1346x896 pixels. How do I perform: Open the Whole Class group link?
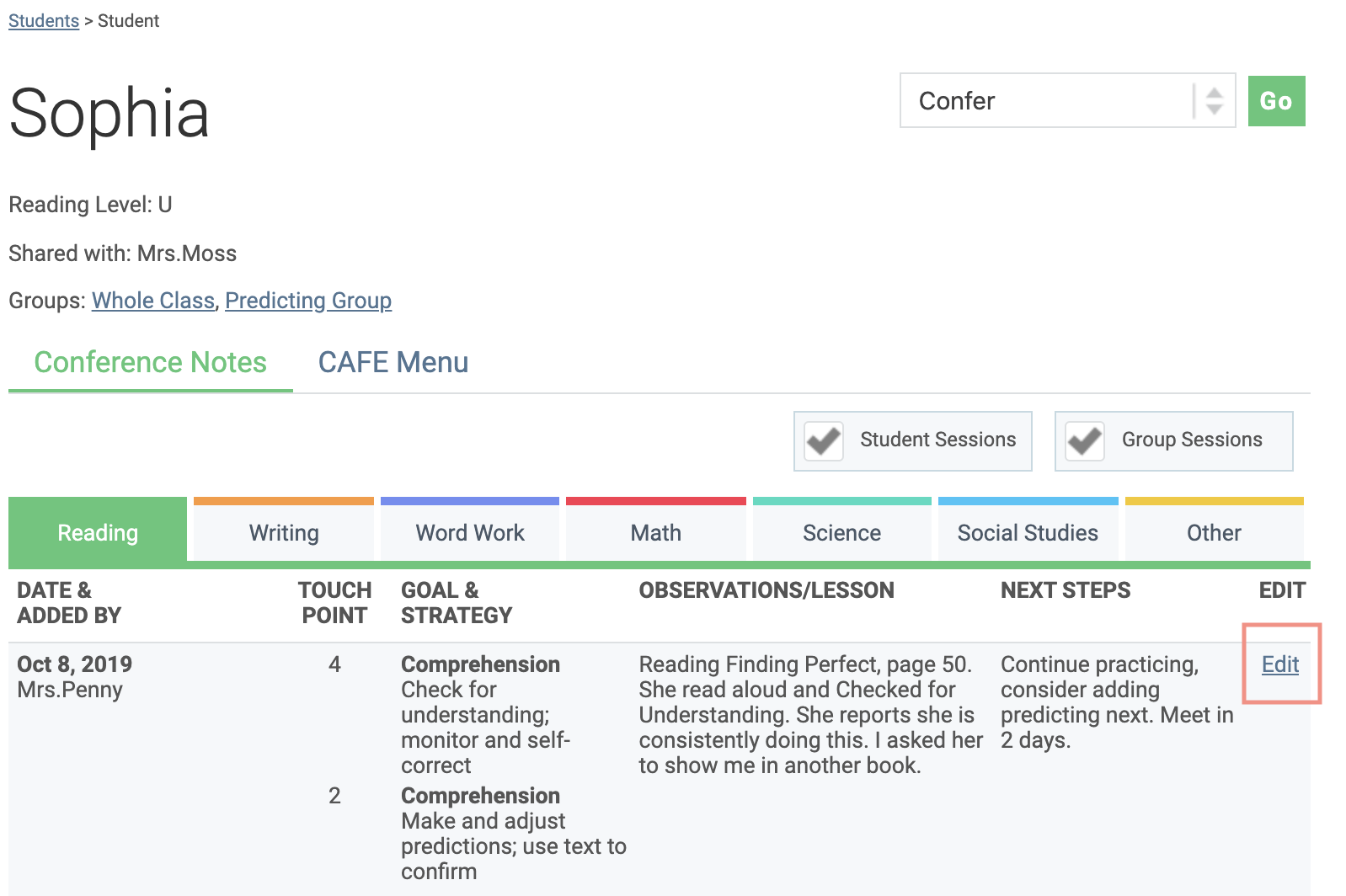153,301
